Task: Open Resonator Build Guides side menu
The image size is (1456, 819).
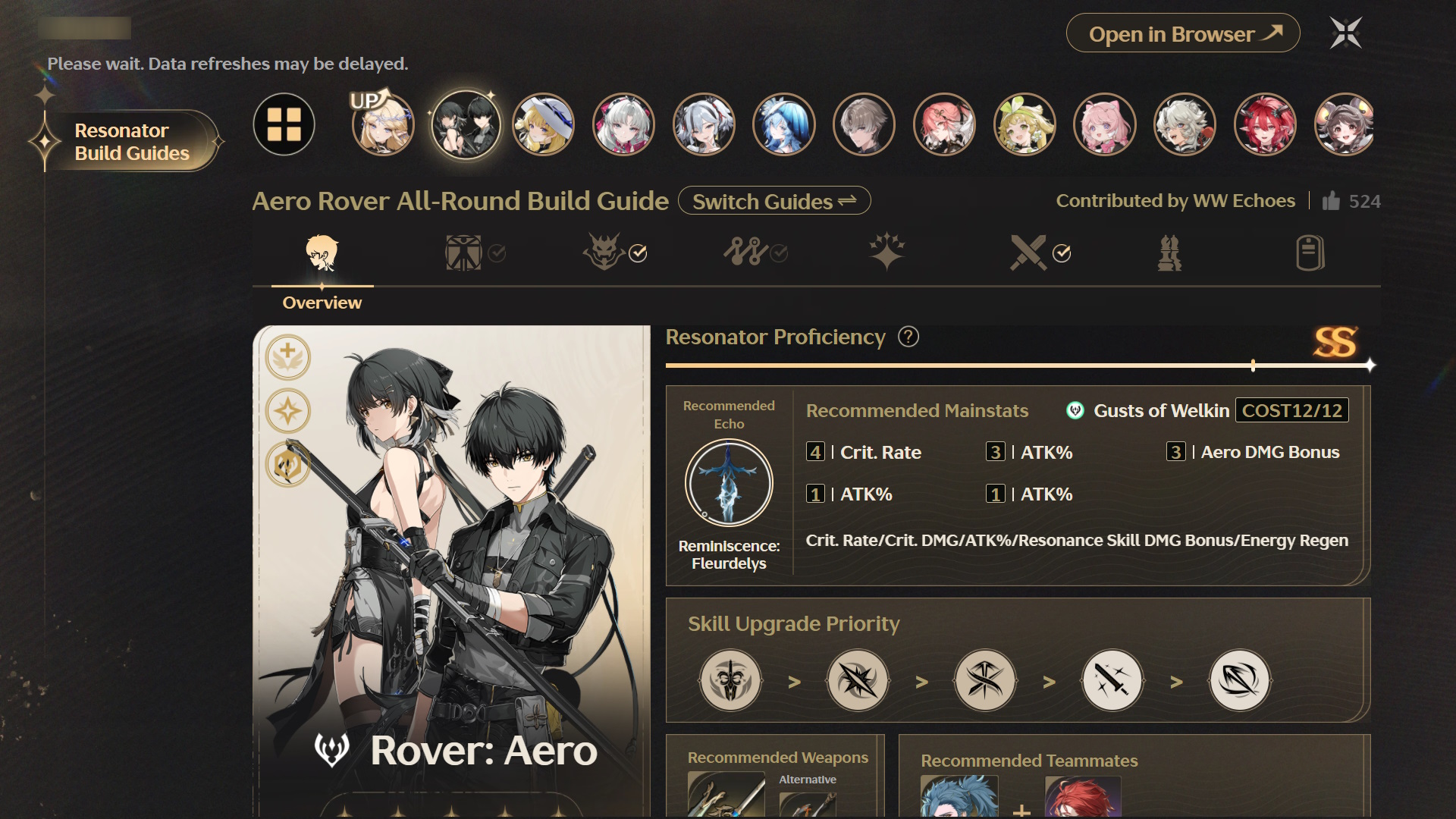Action: coord(130,142)
